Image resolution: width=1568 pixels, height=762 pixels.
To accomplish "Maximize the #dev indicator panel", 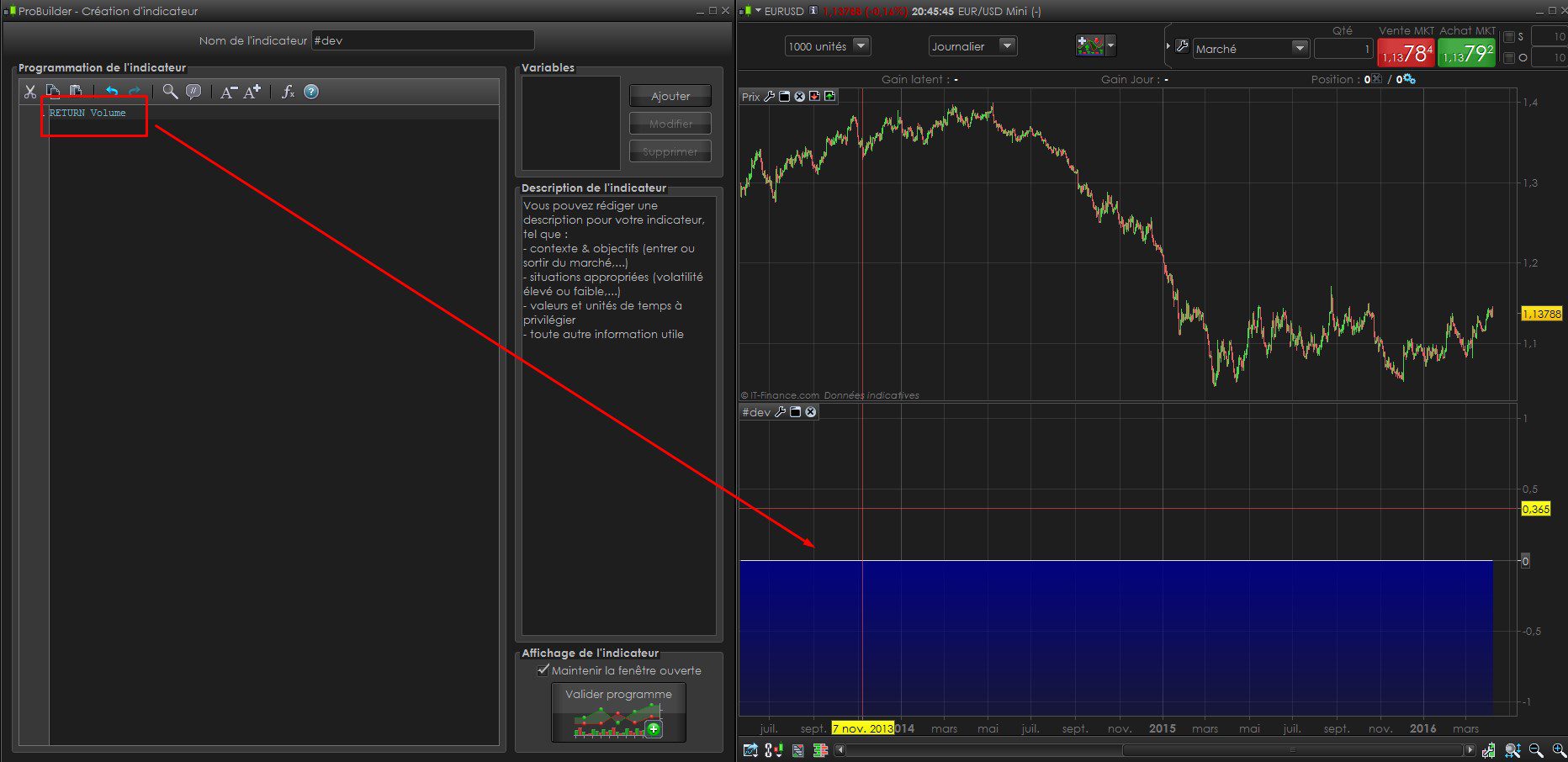I will (x=795, y=412).
